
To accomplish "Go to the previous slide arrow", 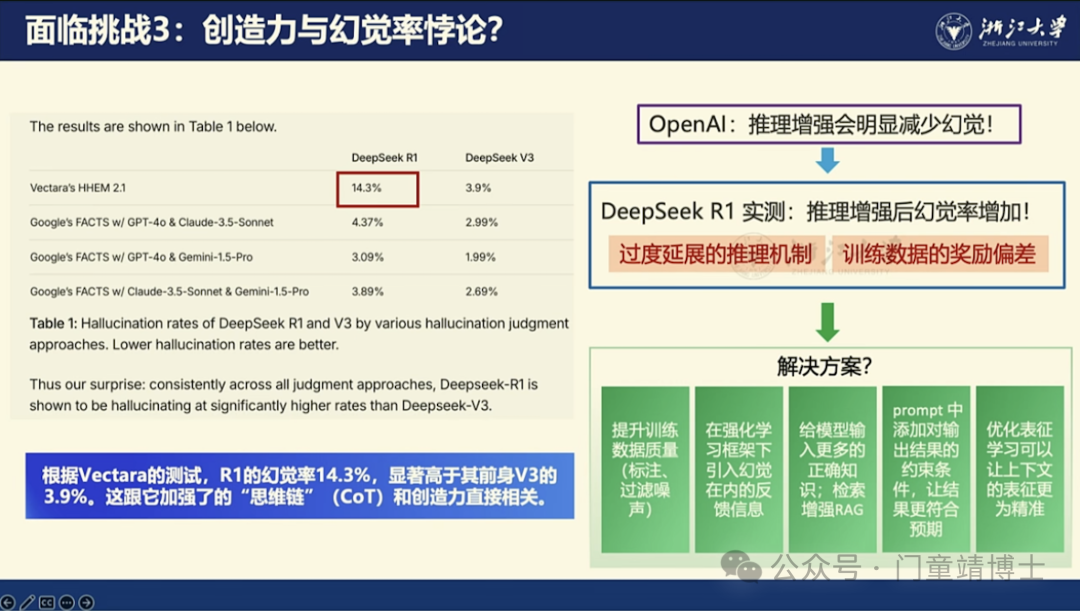I will click(8, 603).
